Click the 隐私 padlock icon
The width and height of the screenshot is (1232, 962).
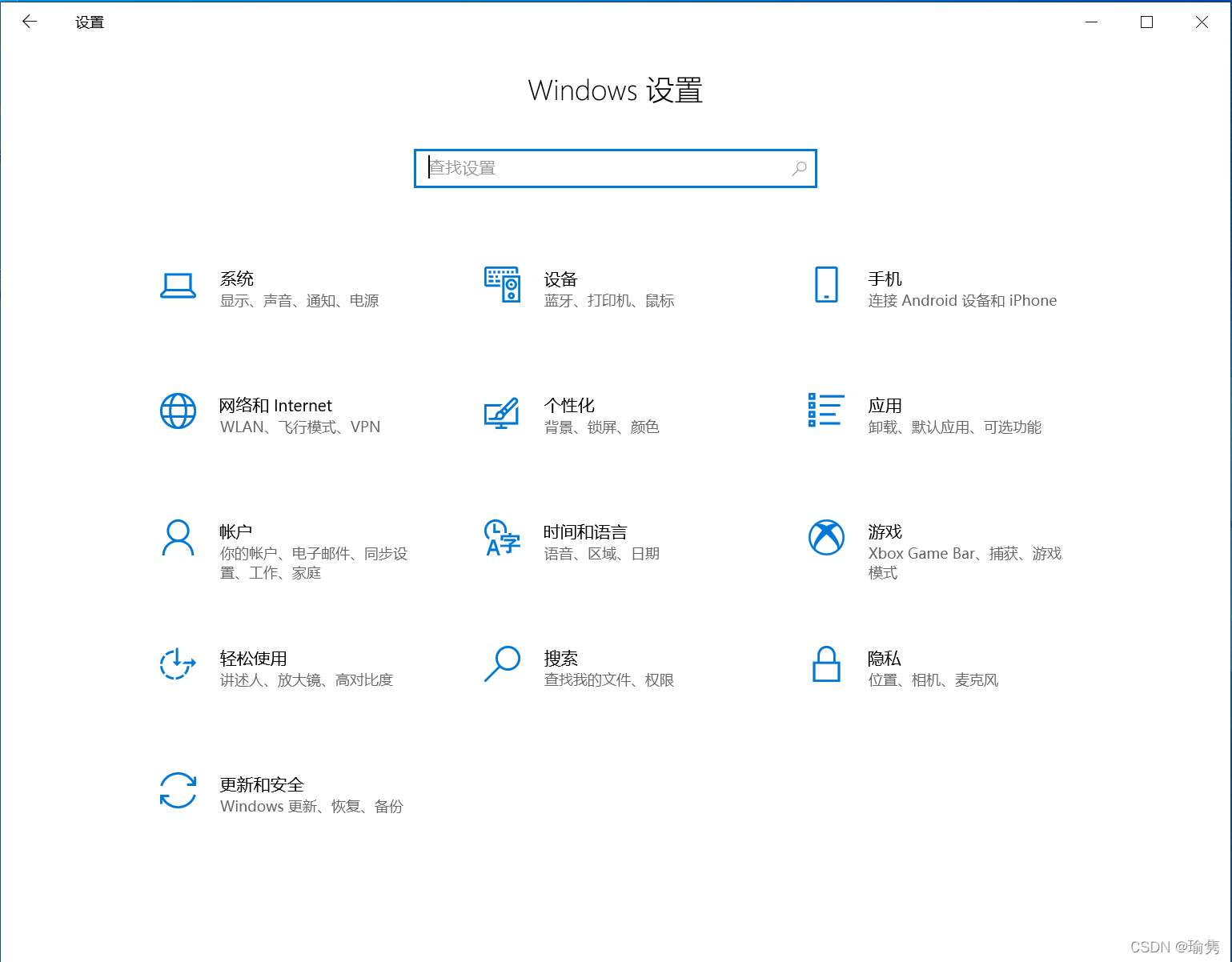[826, 664]
